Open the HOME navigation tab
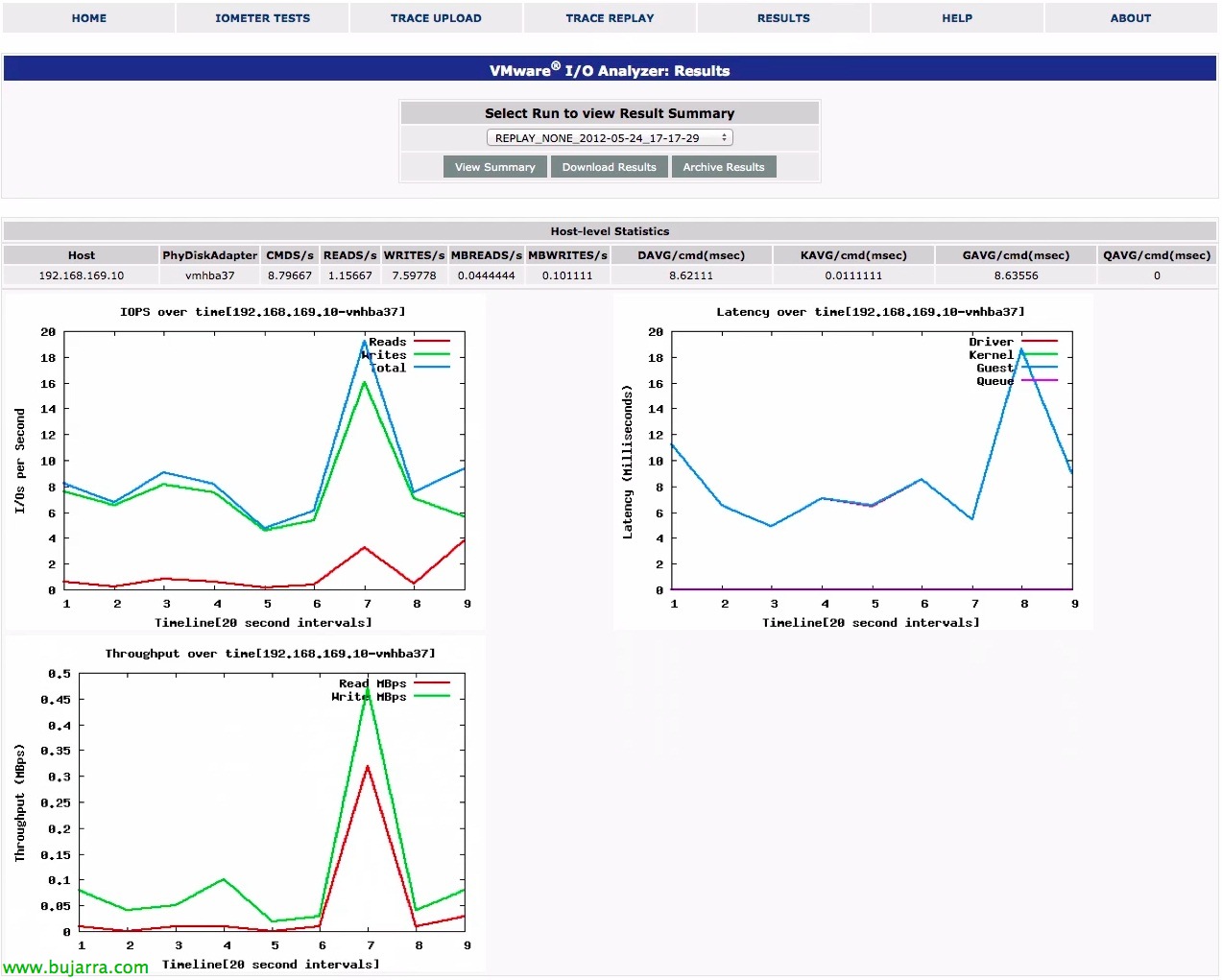This screenshot has width=1222, height=980. click(88, 18)
